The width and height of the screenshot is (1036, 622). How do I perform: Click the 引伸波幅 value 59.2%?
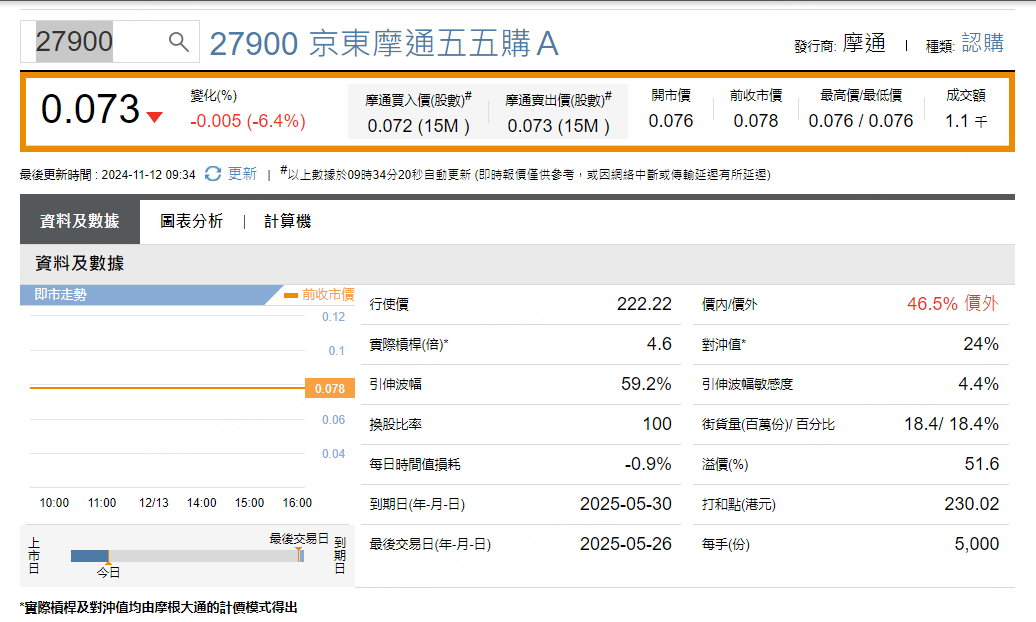tap(646, 384)
